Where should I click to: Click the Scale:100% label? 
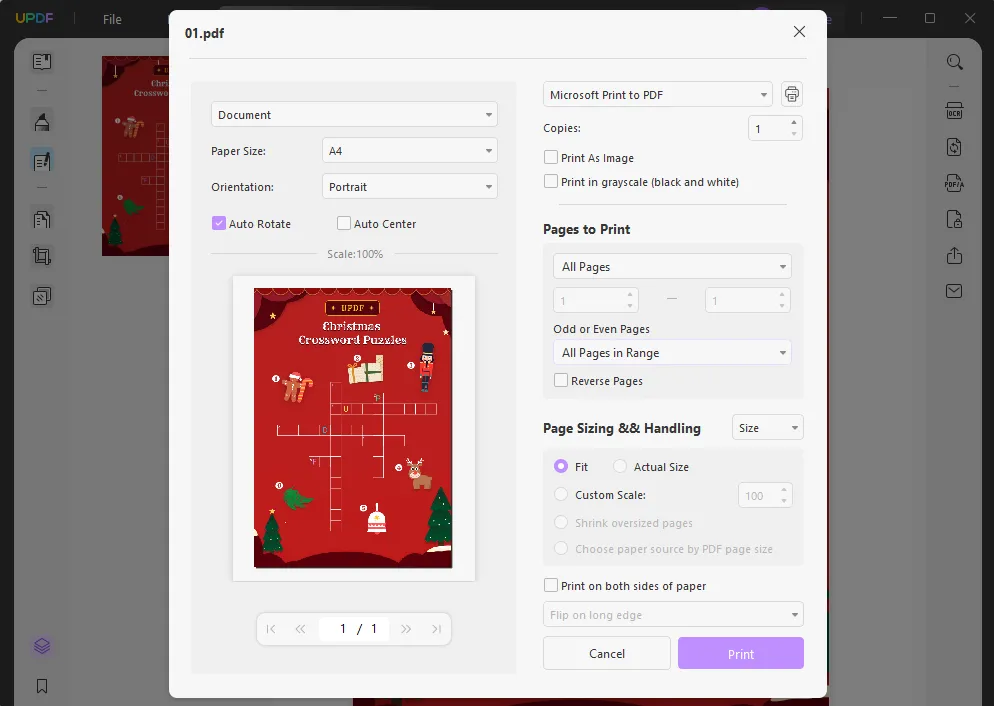point(355,254)
